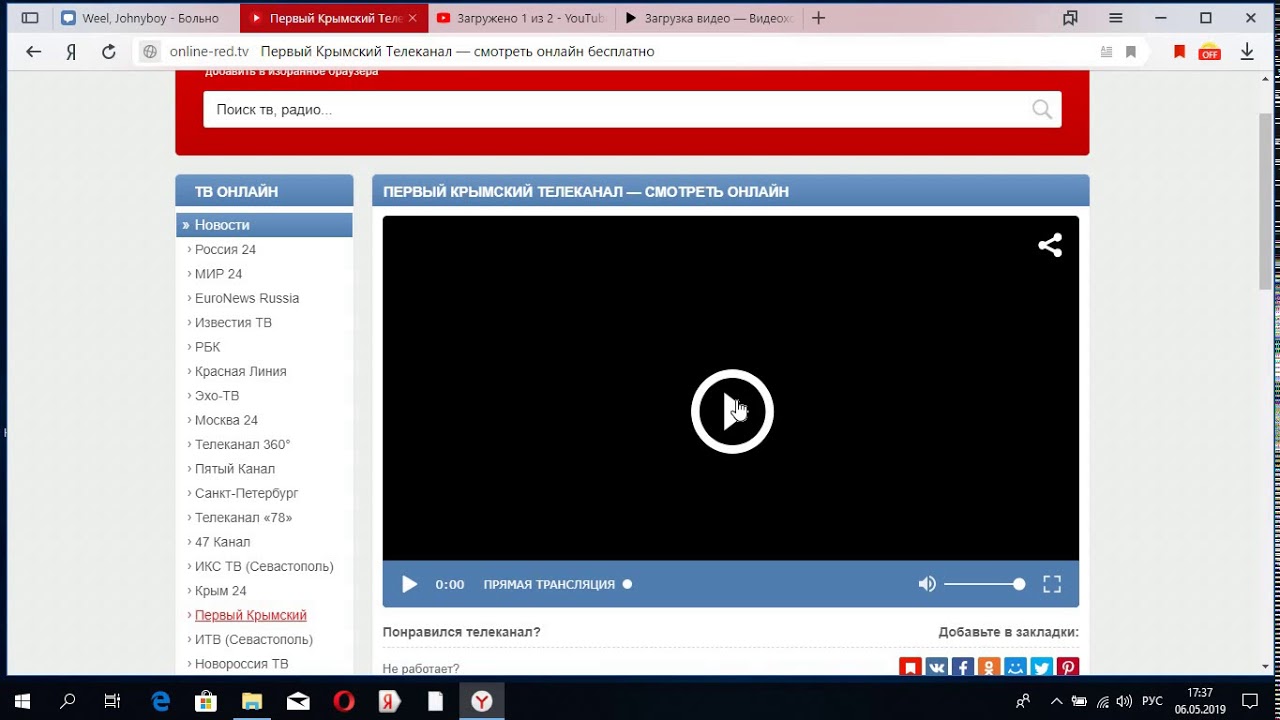Collapse the 'Новости' category in the sidebar

264,225
